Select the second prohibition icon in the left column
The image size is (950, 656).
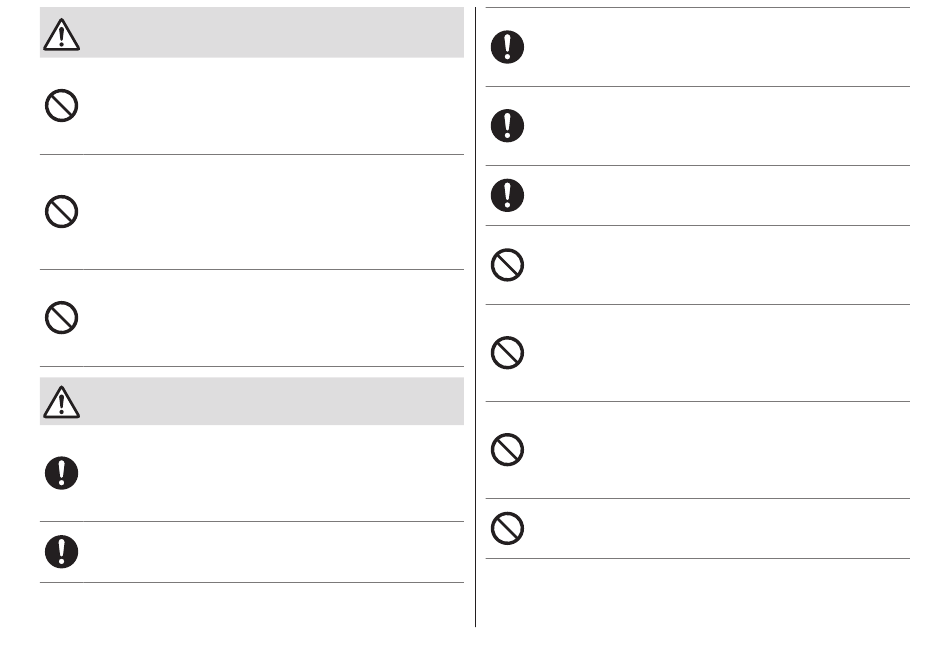pos(61,211)
